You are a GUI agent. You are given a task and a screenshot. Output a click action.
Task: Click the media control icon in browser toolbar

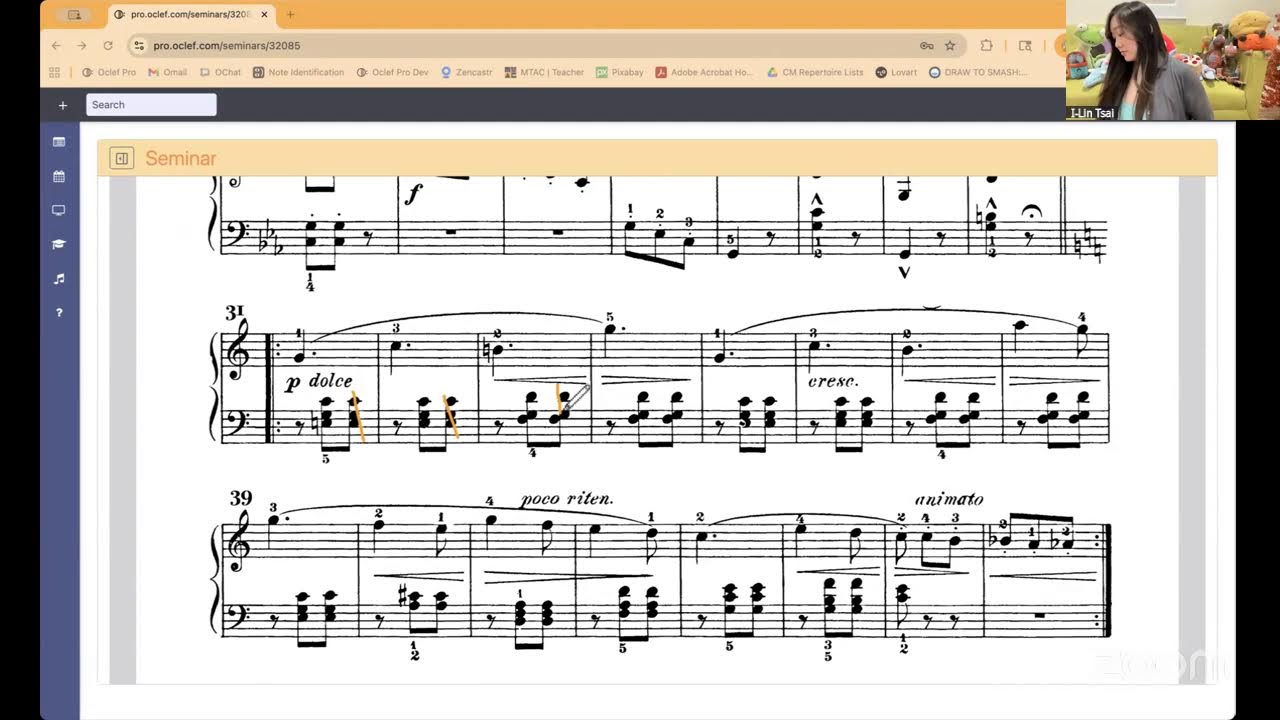[1025, 45]
